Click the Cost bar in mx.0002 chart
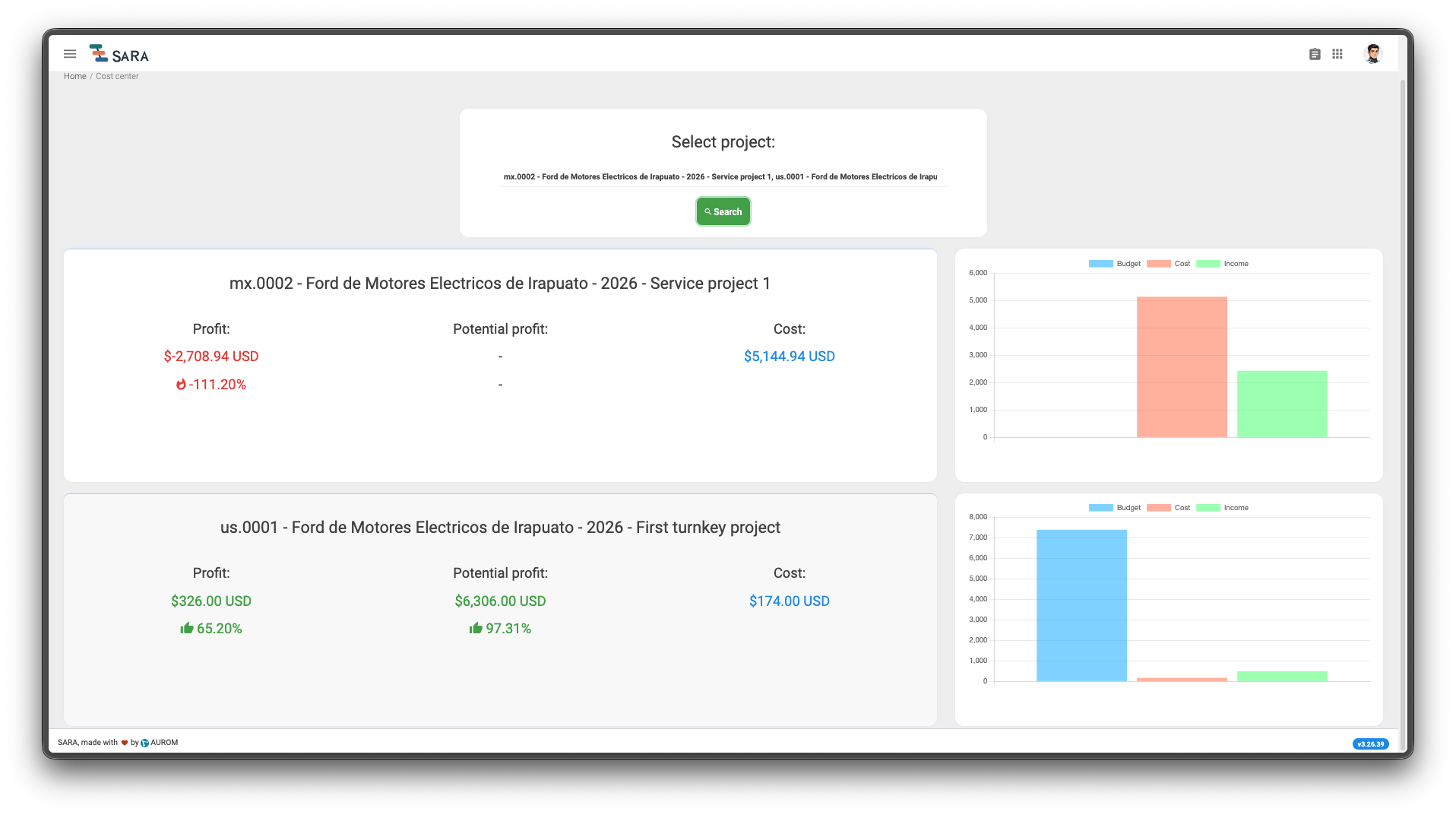Screen dimensions: 1456x815 click(x=1182, y=366)
